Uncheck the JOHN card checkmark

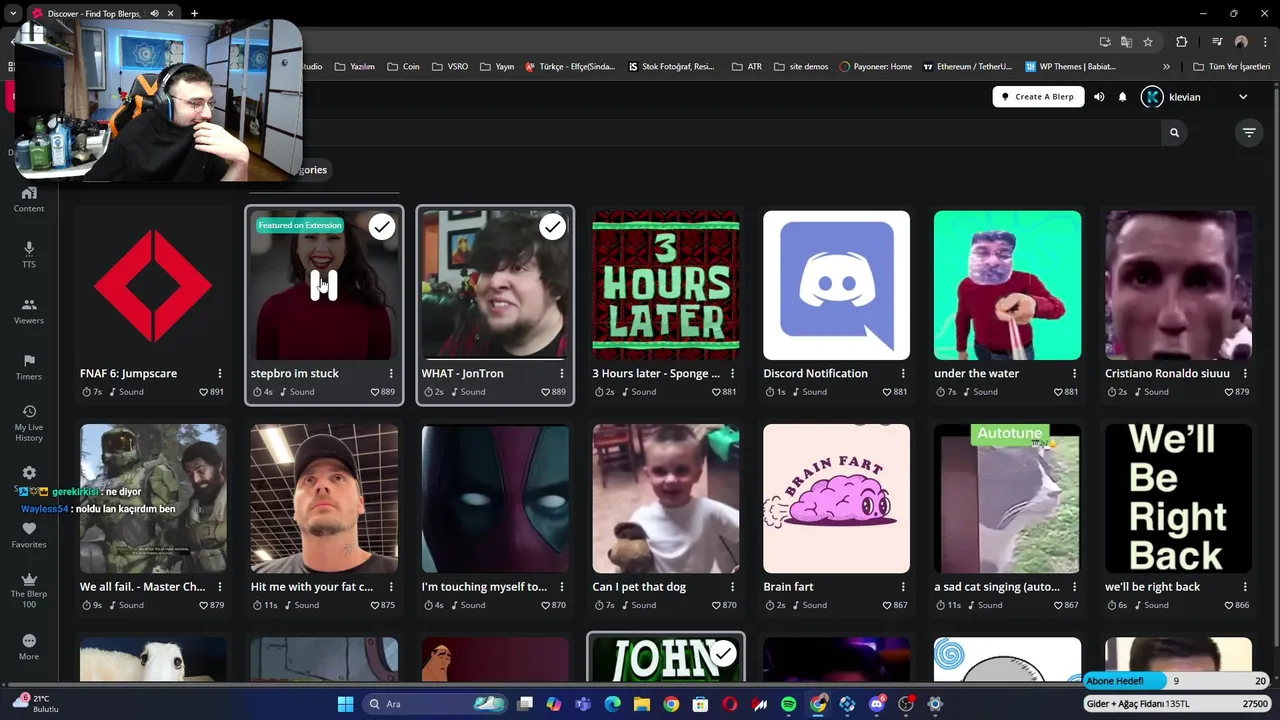click(723, 654)
